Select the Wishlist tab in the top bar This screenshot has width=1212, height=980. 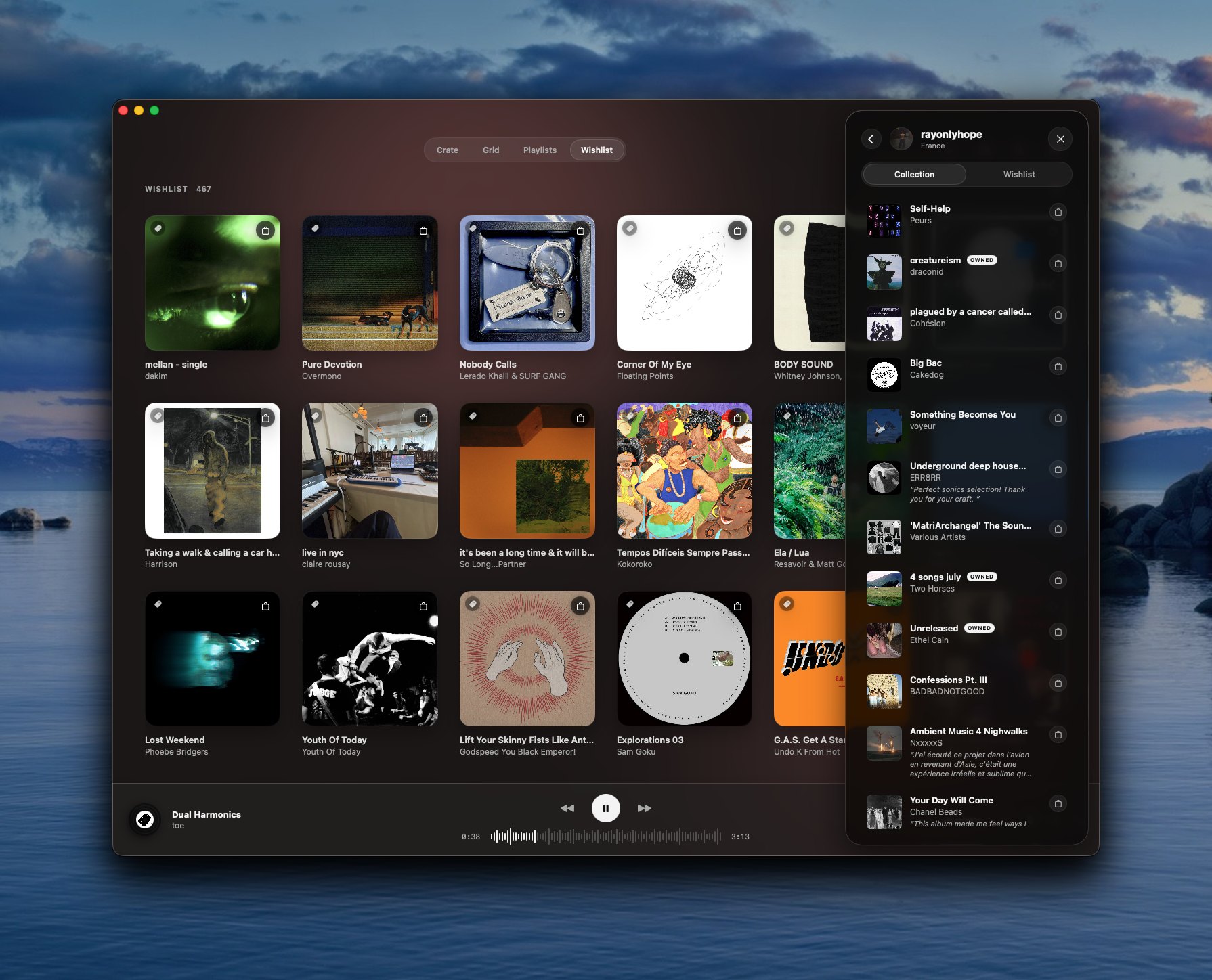click(x=597, y=150)
